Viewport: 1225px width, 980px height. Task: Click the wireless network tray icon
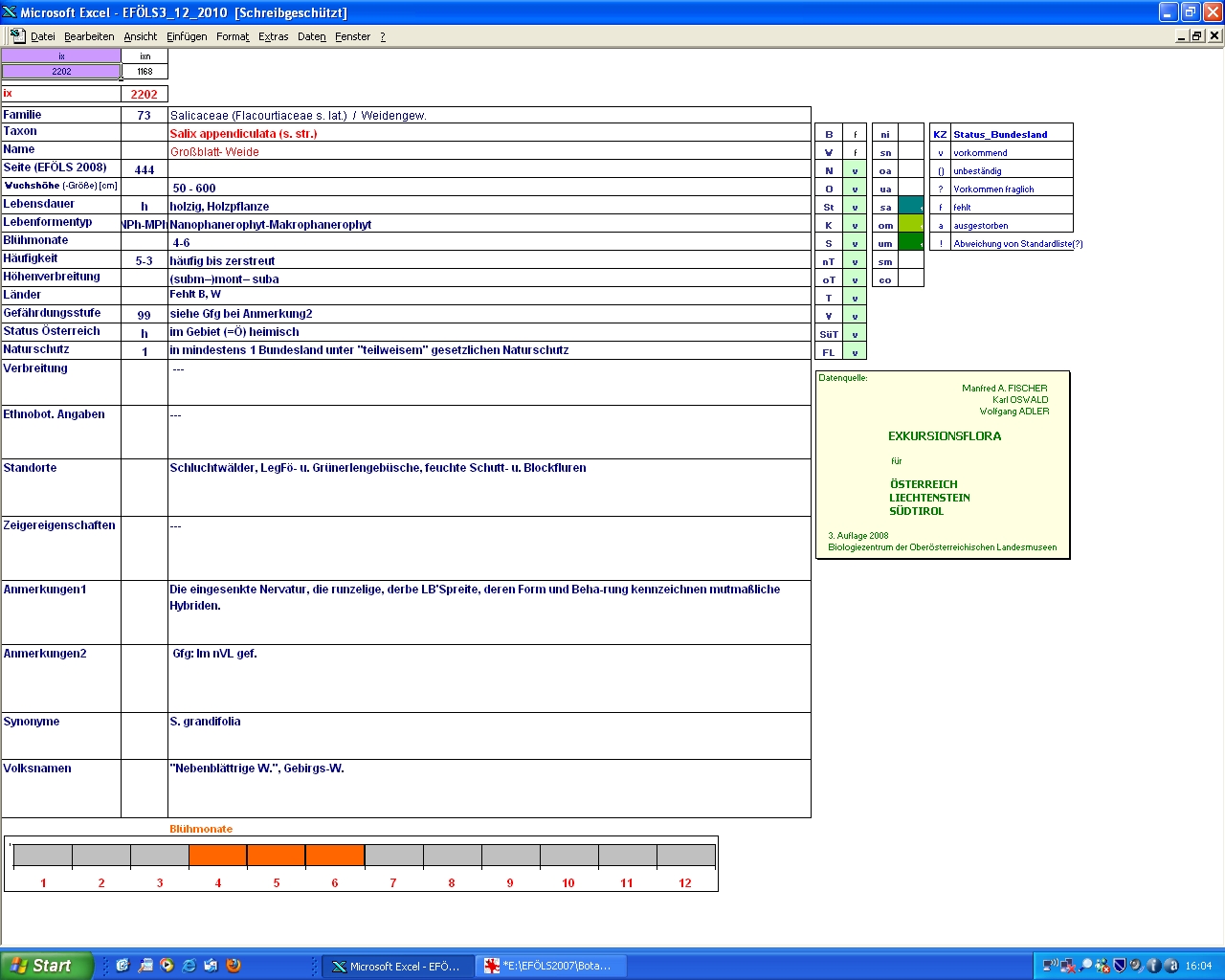tap(1050, 966)
